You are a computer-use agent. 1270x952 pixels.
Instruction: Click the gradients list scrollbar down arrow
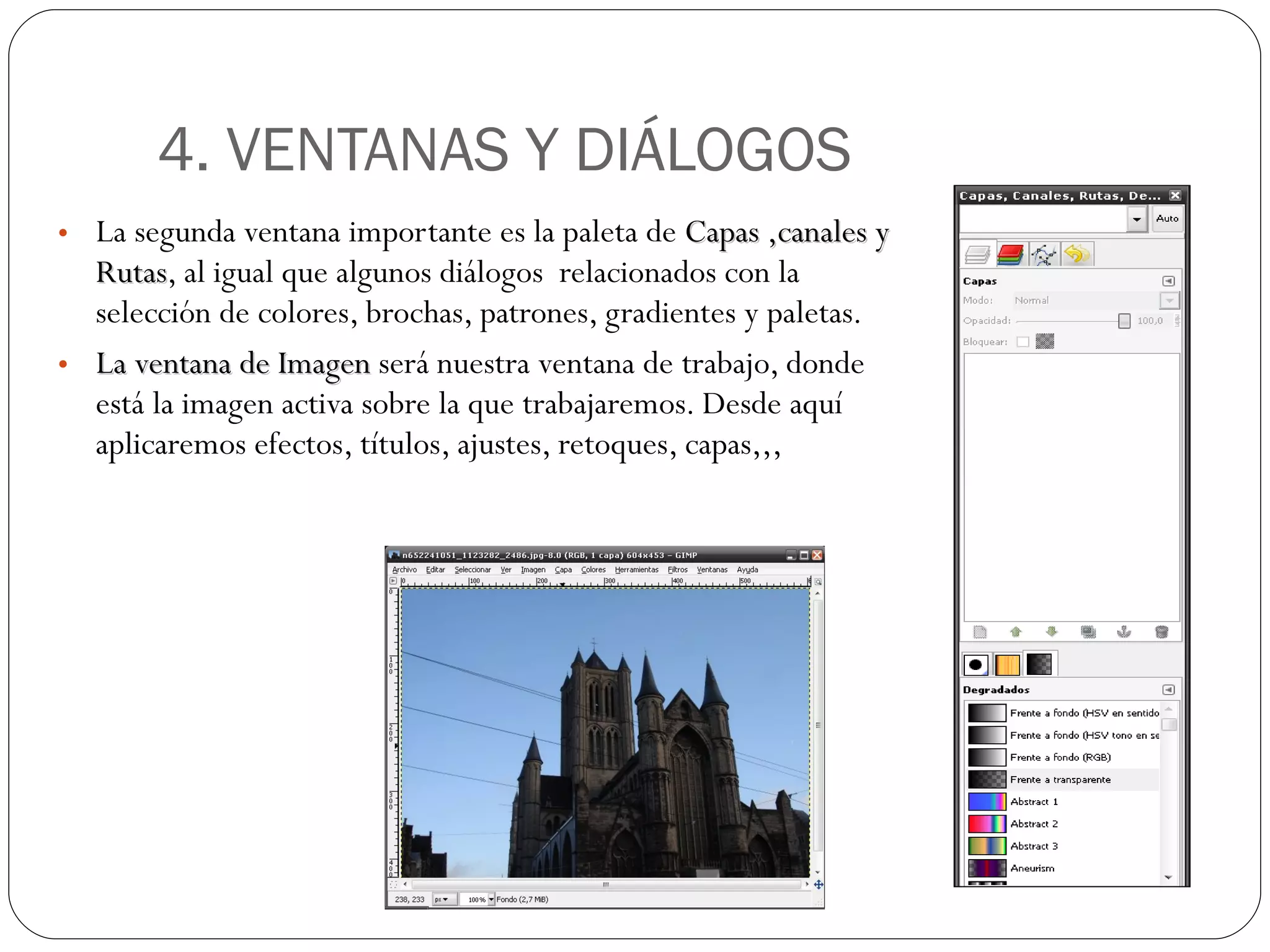pos(1169,878)
